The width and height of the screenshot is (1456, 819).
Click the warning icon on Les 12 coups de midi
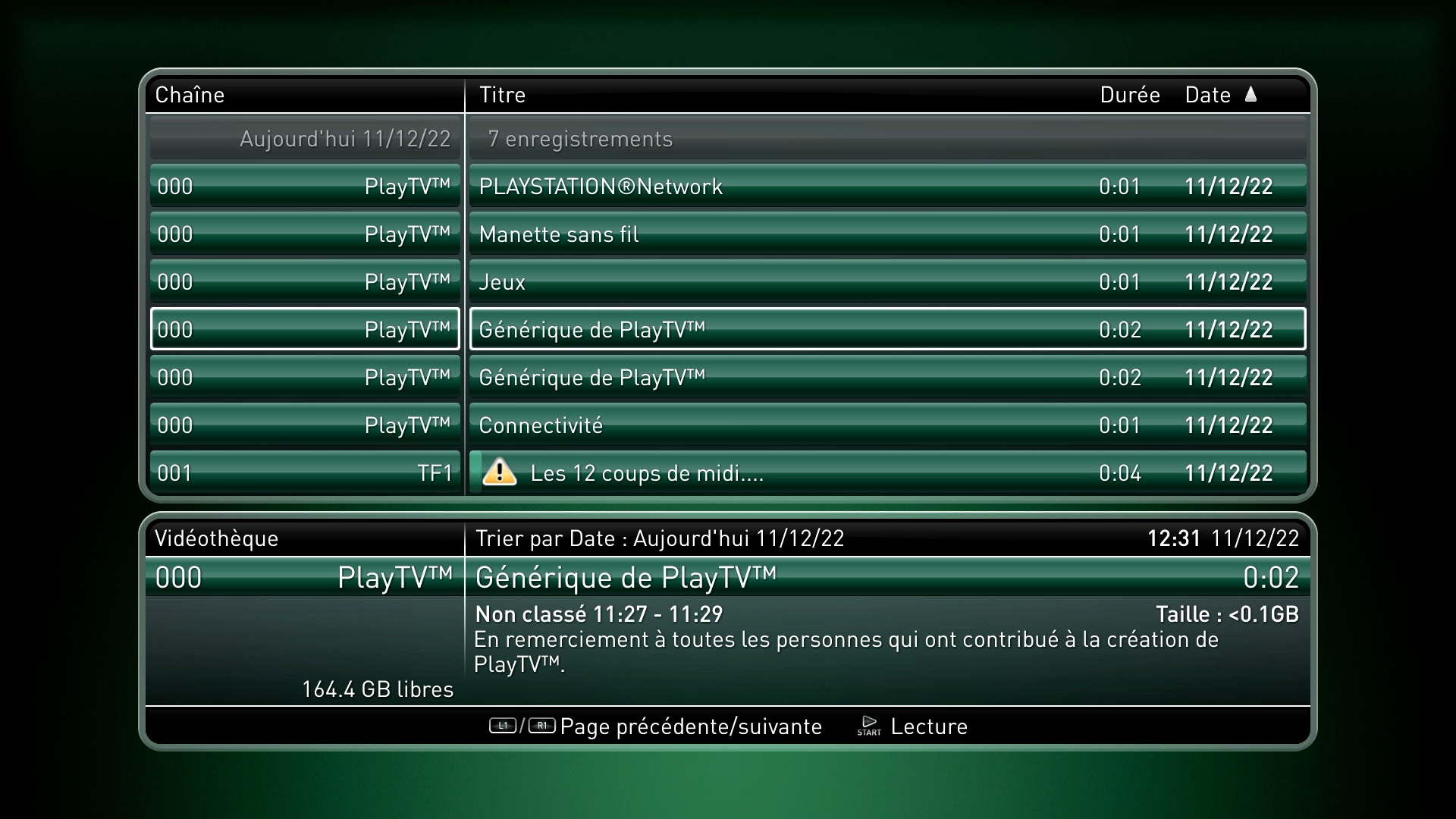pyautogui.click(x=499, y=472)
